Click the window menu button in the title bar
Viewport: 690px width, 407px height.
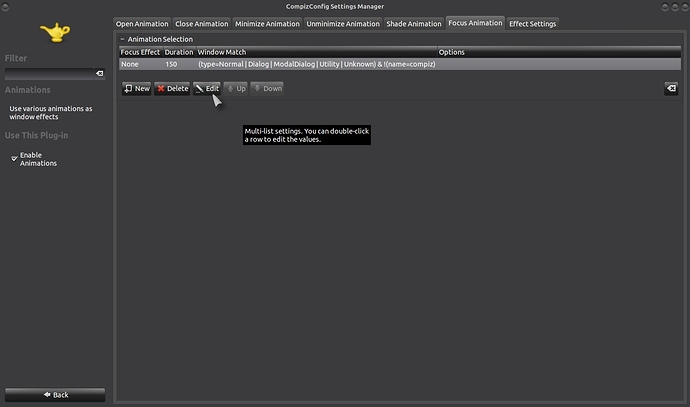click(5, 7)
